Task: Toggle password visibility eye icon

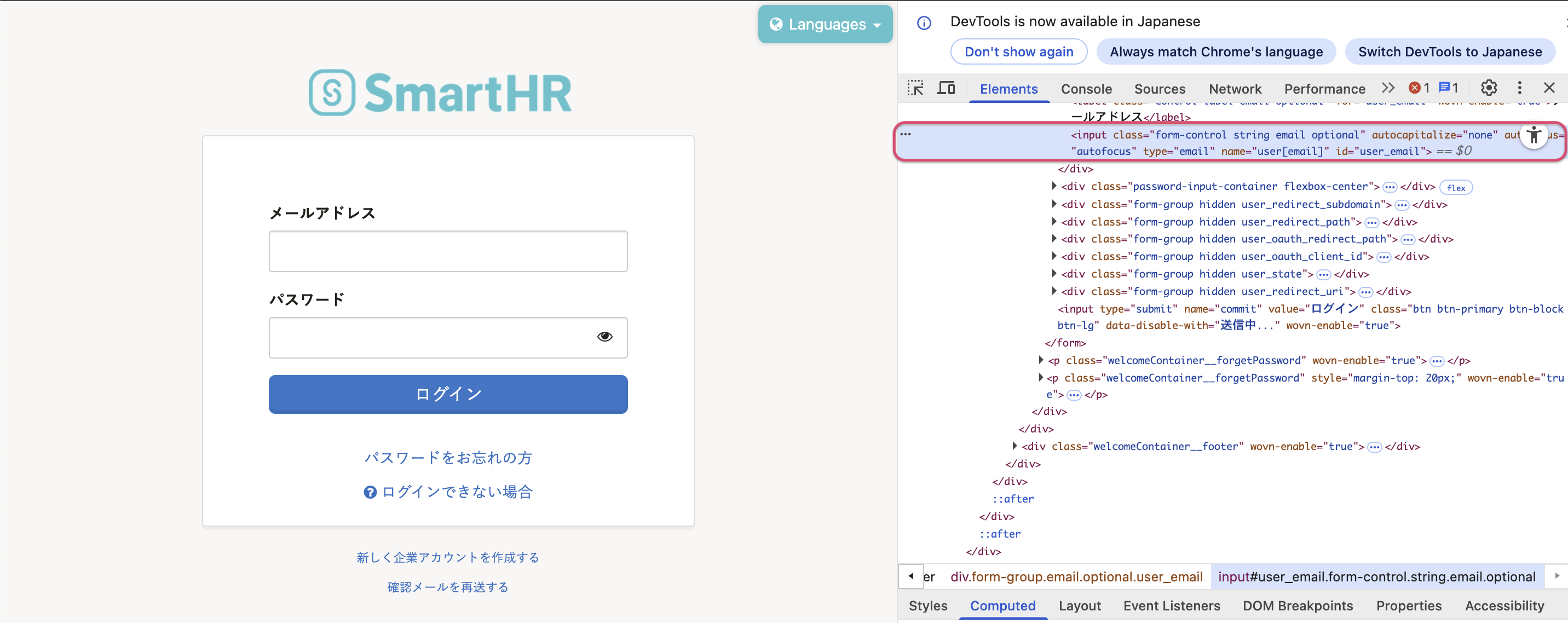Action: coord(604,337)
